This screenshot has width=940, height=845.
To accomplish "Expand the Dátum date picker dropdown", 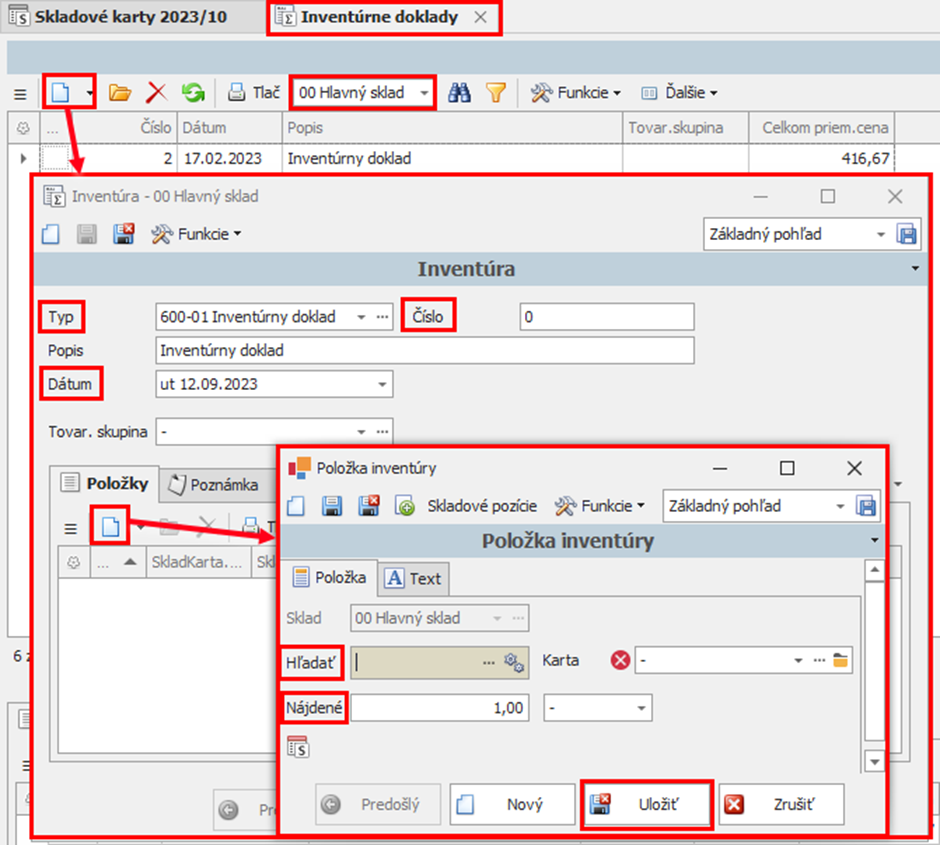I will coord(381,384).
